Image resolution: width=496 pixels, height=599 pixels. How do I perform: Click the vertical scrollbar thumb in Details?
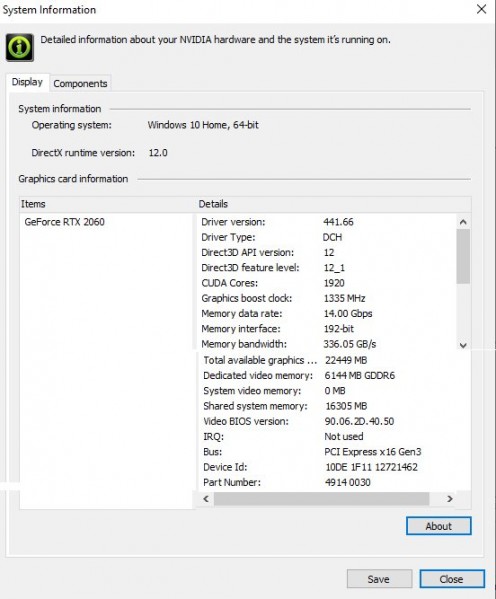click(463, 256)
